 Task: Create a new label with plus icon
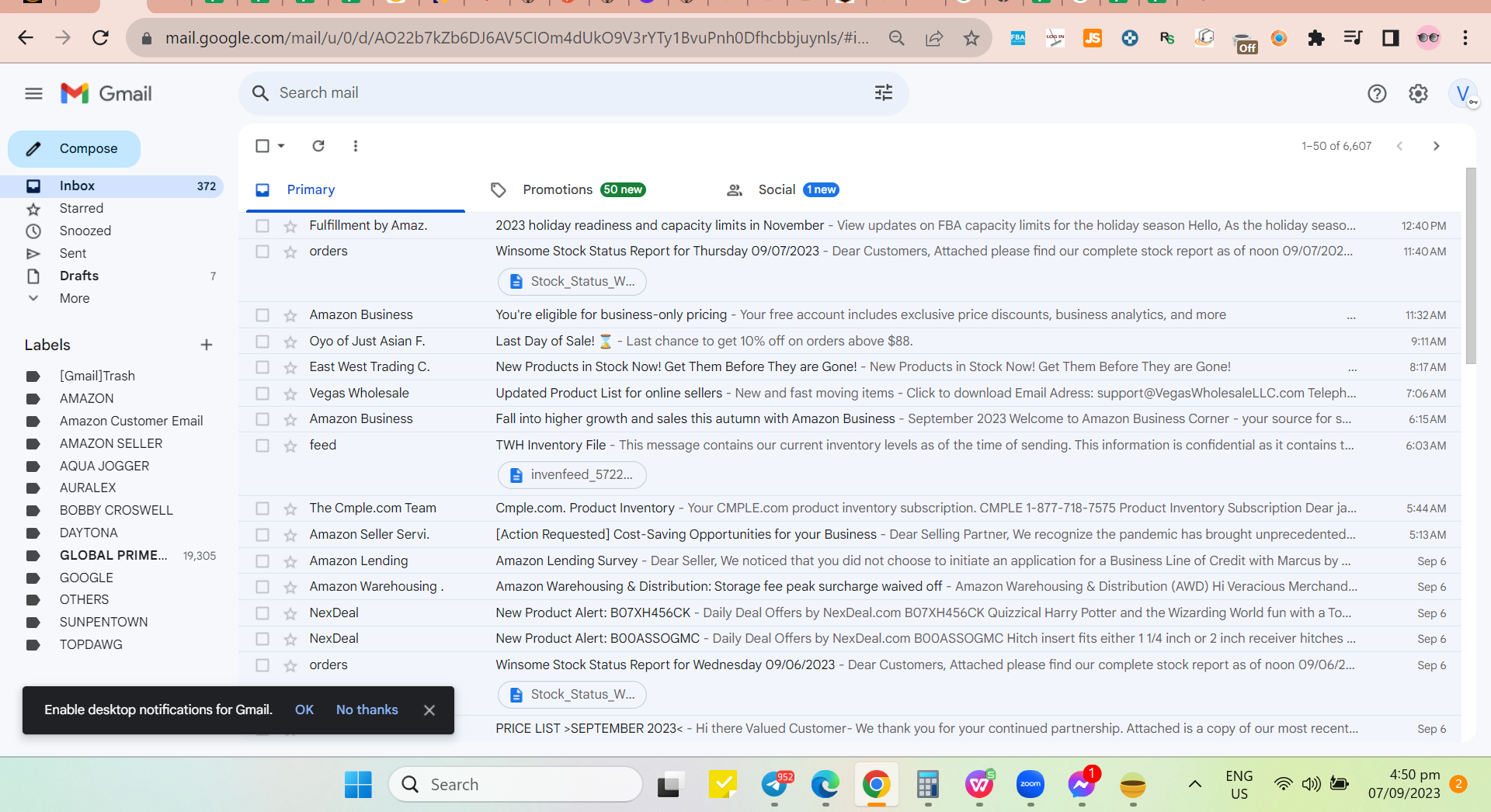(207, 345)
